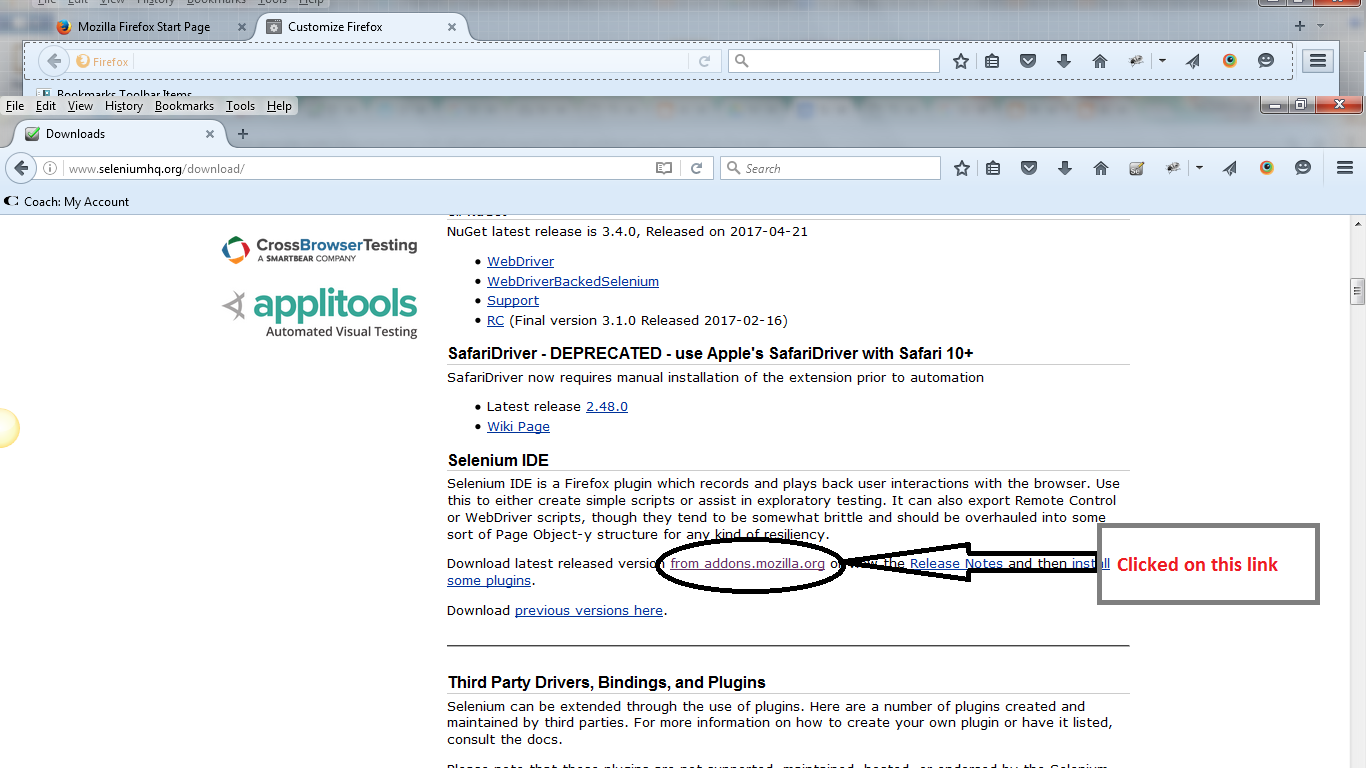Open the Edit menu
The height and width of the screenshot is (768, 1366).
coord(46,106)
